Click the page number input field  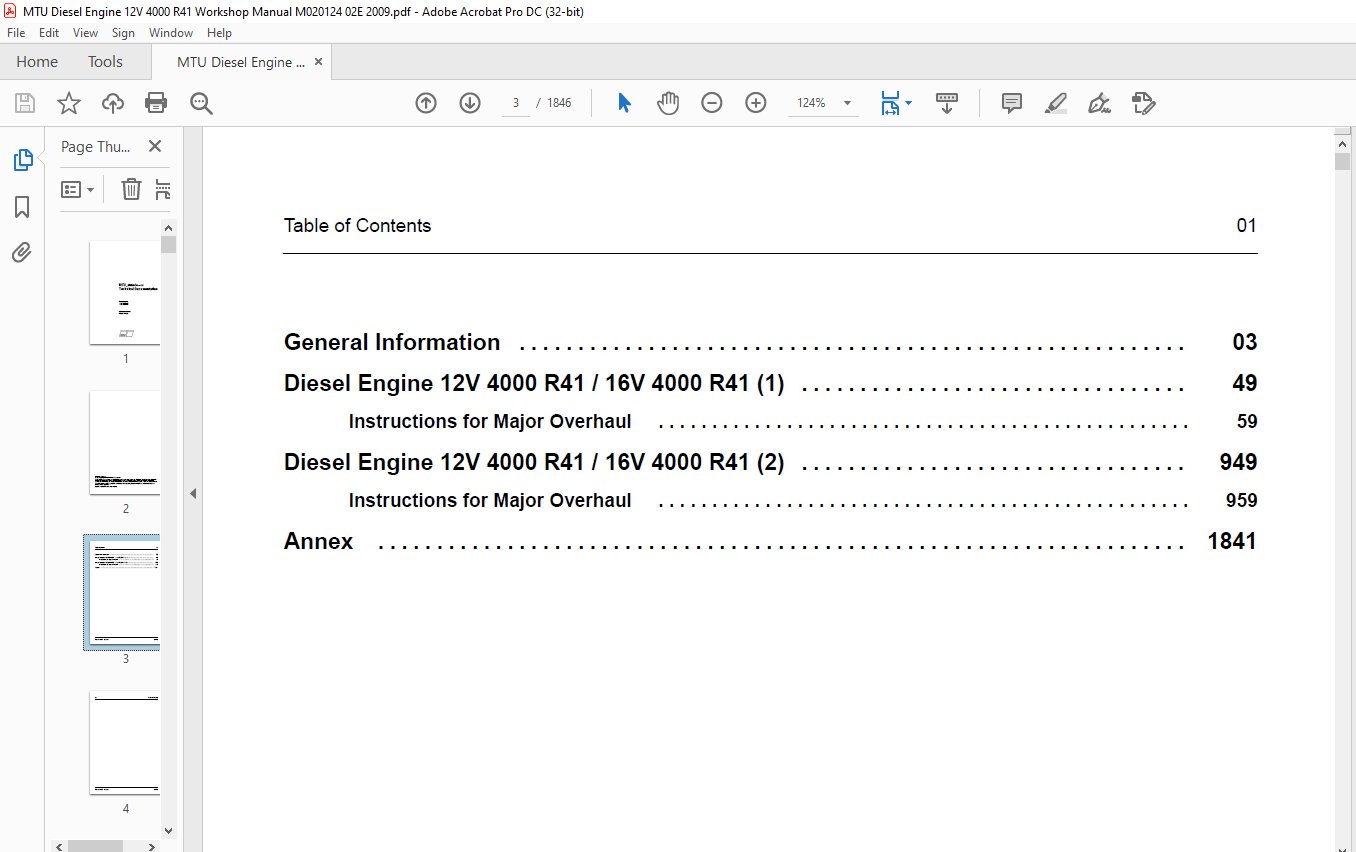click(x=516, y=103)
